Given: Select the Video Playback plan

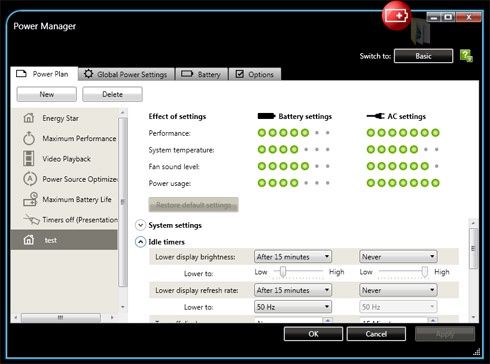Looking at the screenshot, I should click(x=64, y=159).
